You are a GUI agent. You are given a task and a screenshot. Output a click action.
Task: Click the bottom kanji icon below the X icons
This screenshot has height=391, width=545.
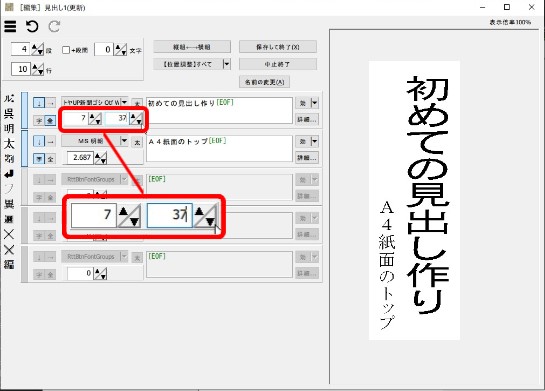(9, 264)
